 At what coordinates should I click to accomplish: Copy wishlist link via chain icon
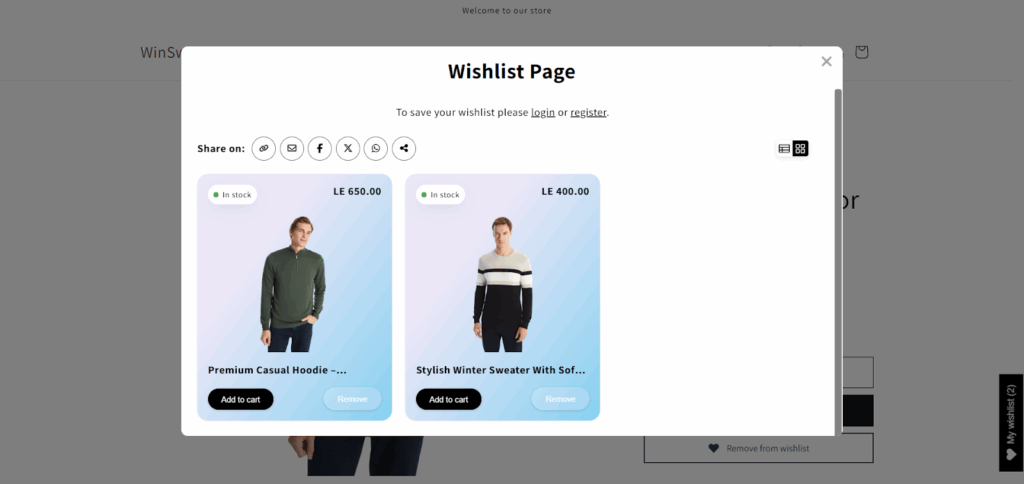click(x=264, y=148)
